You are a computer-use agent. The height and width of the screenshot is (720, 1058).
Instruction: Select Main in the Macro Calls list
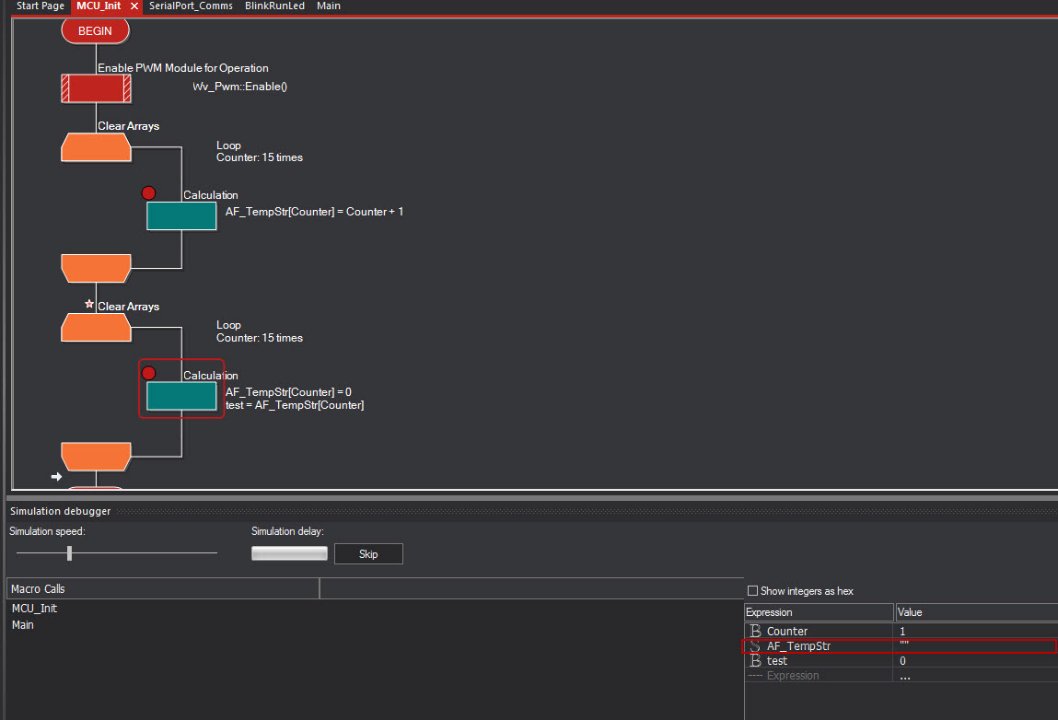(x=22, y=625)
